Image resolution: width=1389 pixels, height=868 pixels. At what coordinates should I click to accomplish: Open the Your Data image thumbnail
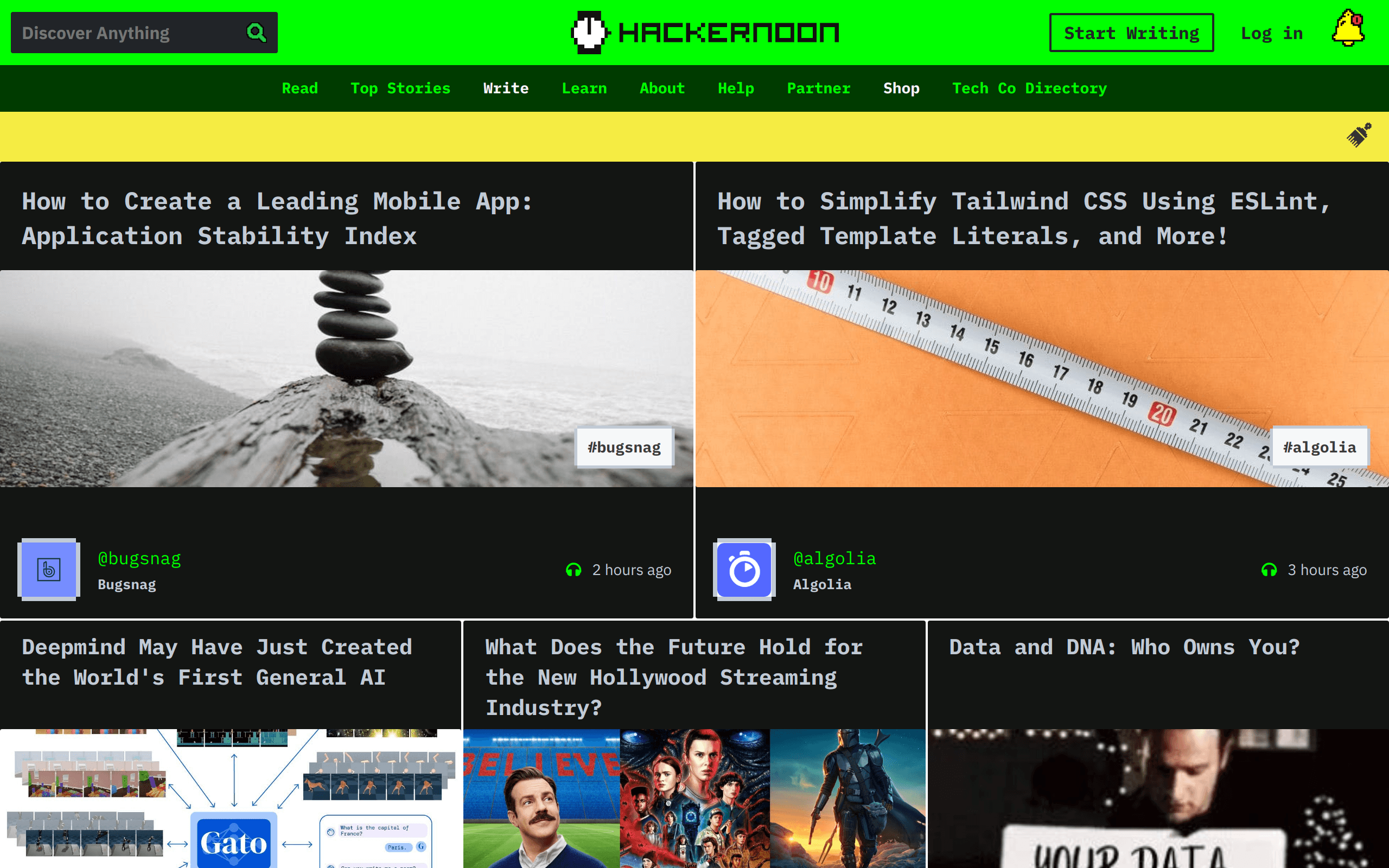[x=1158, y=799]
